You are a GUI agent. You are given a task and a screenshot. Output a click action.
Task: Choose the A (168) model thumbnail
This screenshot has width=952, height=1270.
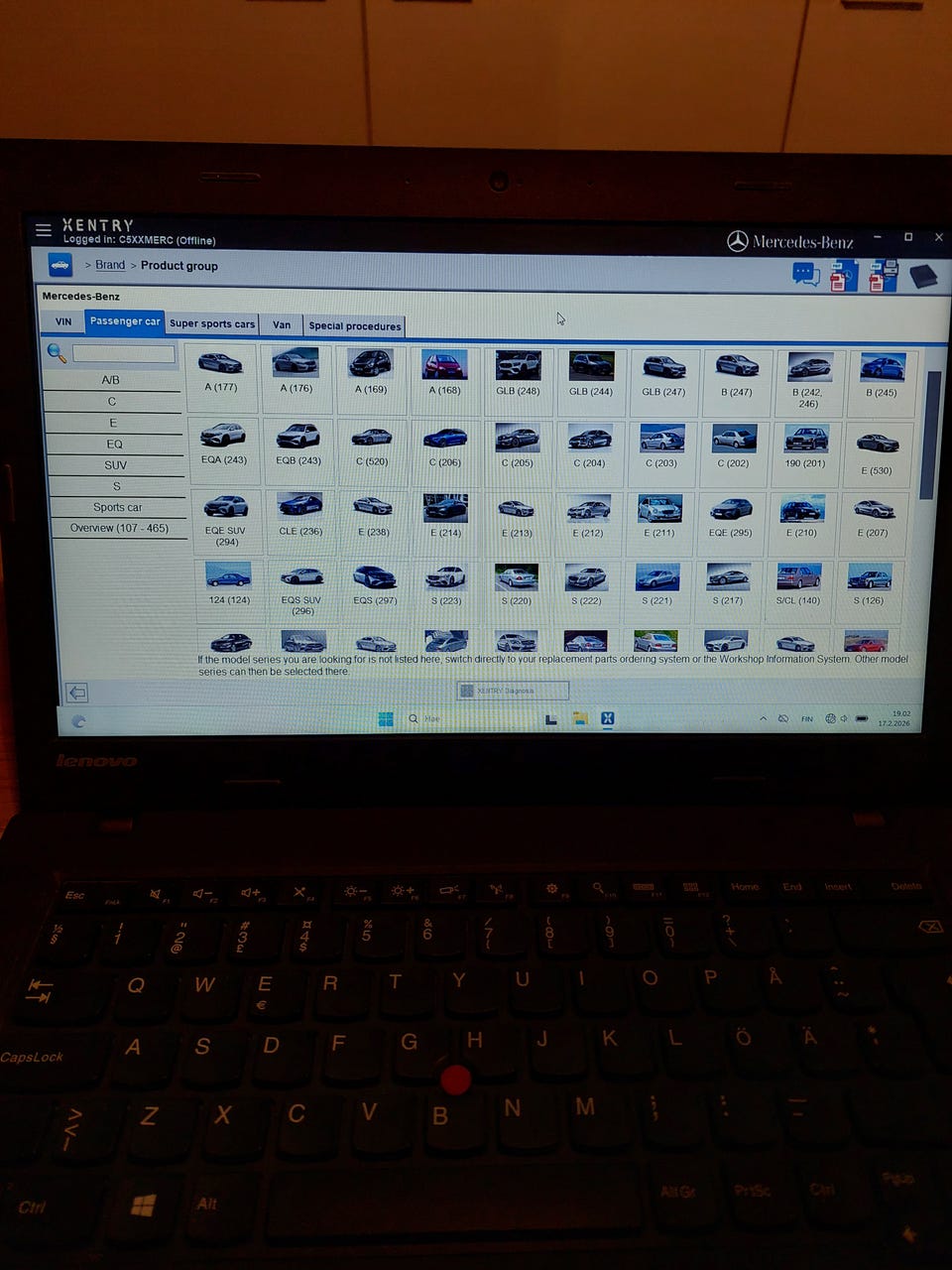(444, 378)
